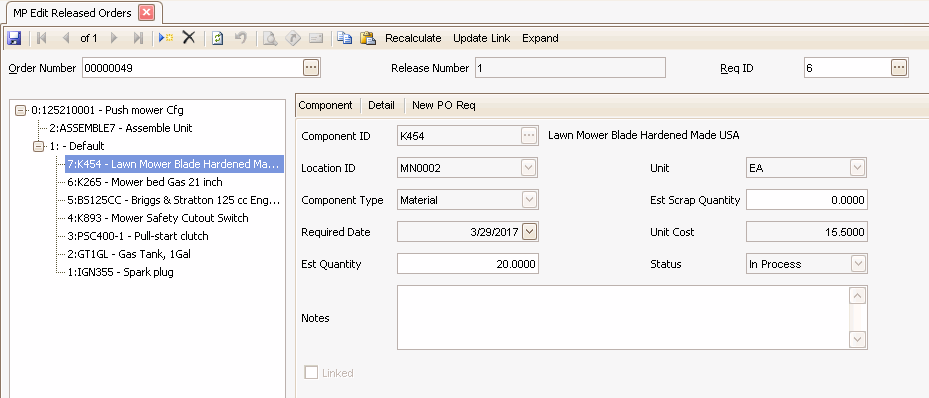Open the Unit dropdown
Viewport: 929px width, 398px height.
click(857, 168)
